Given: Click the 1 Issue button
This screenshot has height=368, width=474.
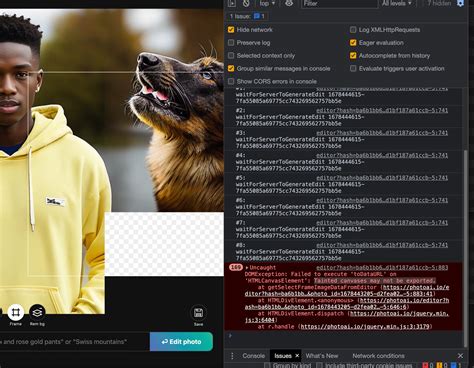Looking at the screenshot, I should (247, 16).
